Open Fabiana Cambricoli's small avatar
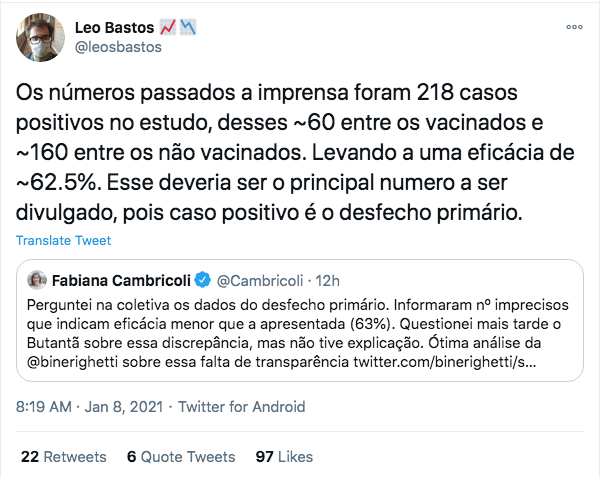 tap(37, 280)
